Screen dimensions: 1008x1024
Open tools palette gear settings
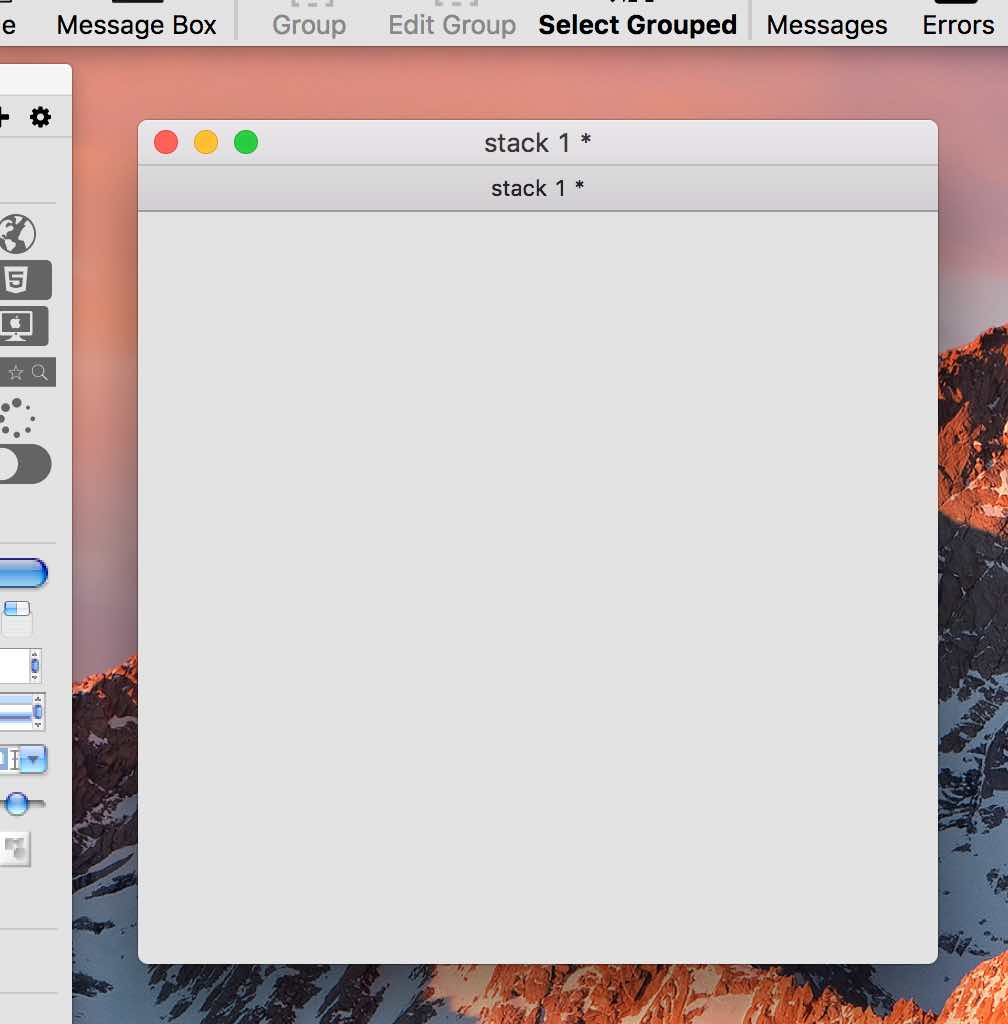40,118
